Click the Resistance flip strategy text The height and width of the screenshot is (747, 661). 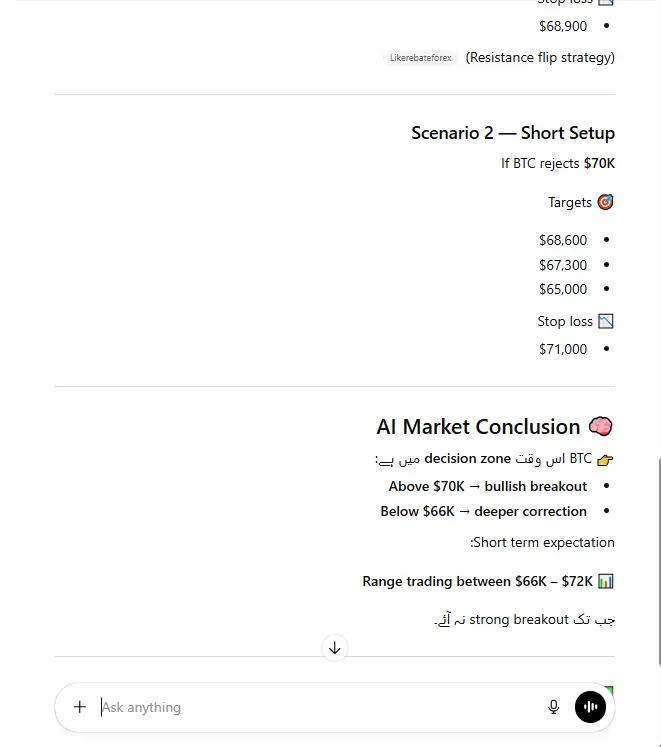click(x=540, y=57)
